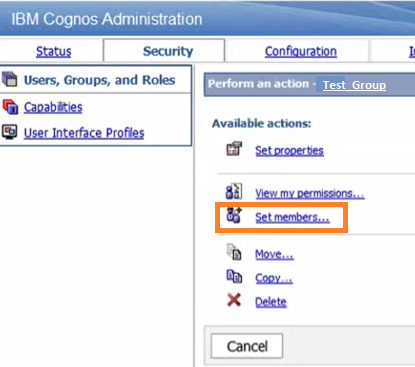Screen dimensions: 415x367
Task: Click the Delete action link
Action: click(x=271, y=302)
